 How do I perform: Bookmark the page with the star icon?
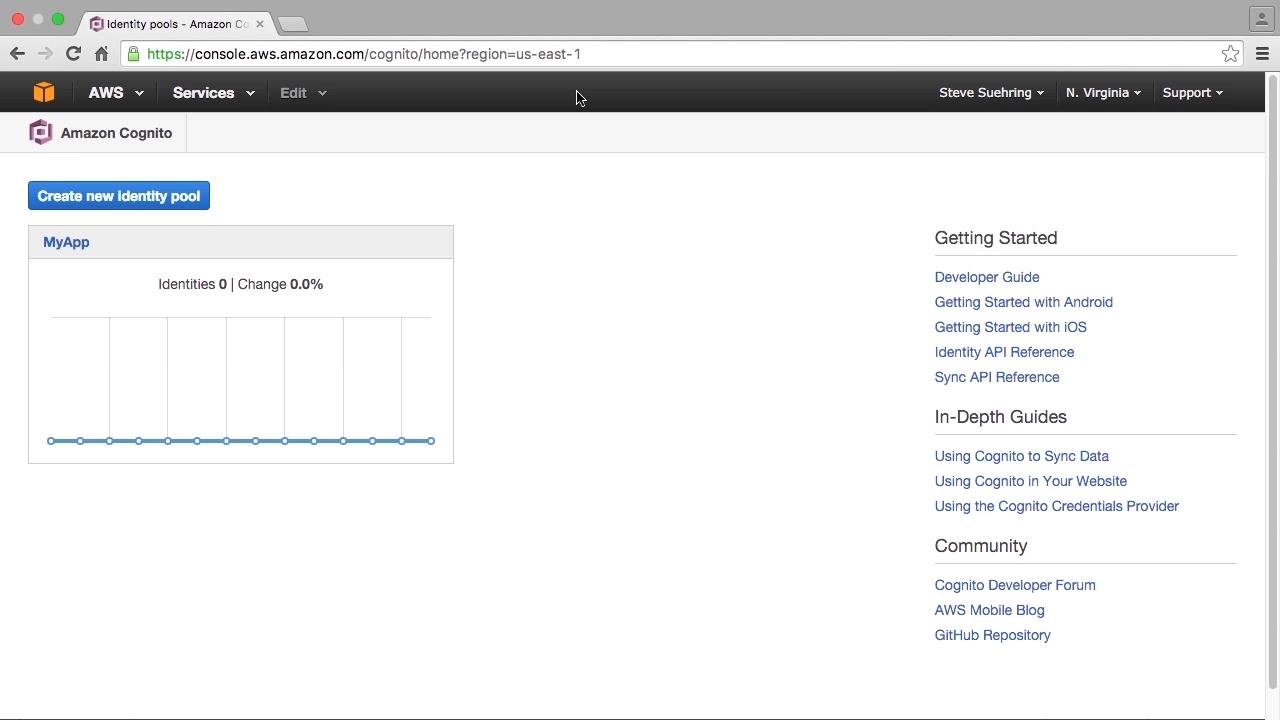[x=1230, y=54]
